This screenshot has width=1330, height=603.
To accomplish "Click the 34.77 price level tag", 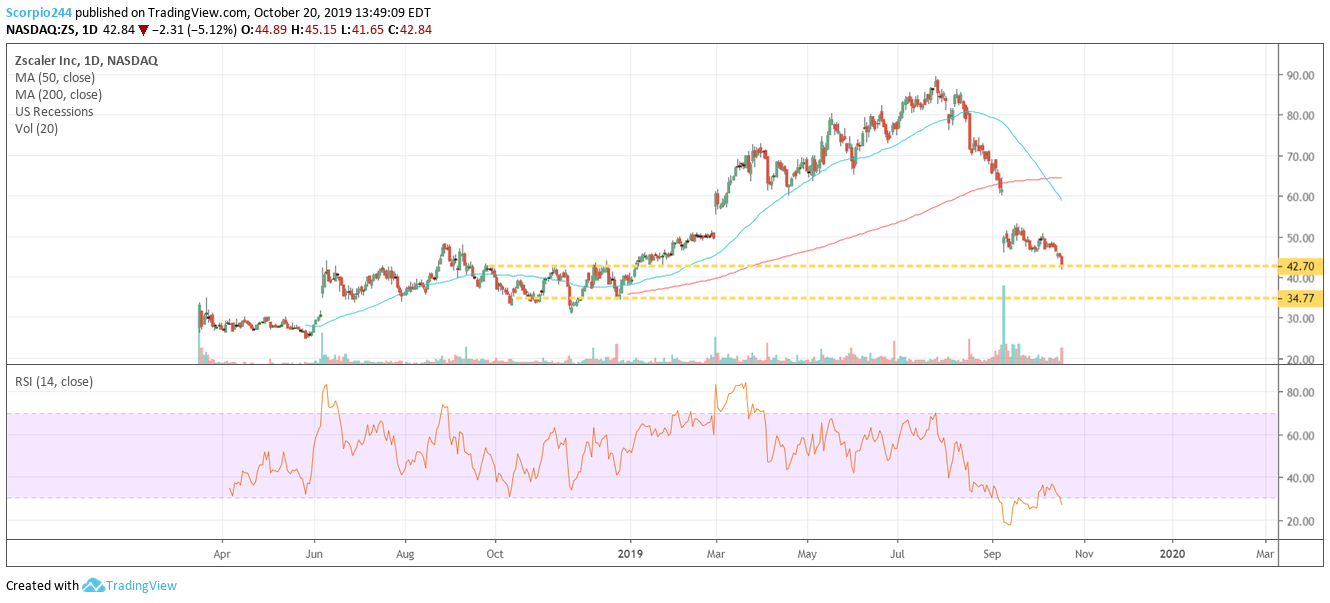I will pos(1302,298).
